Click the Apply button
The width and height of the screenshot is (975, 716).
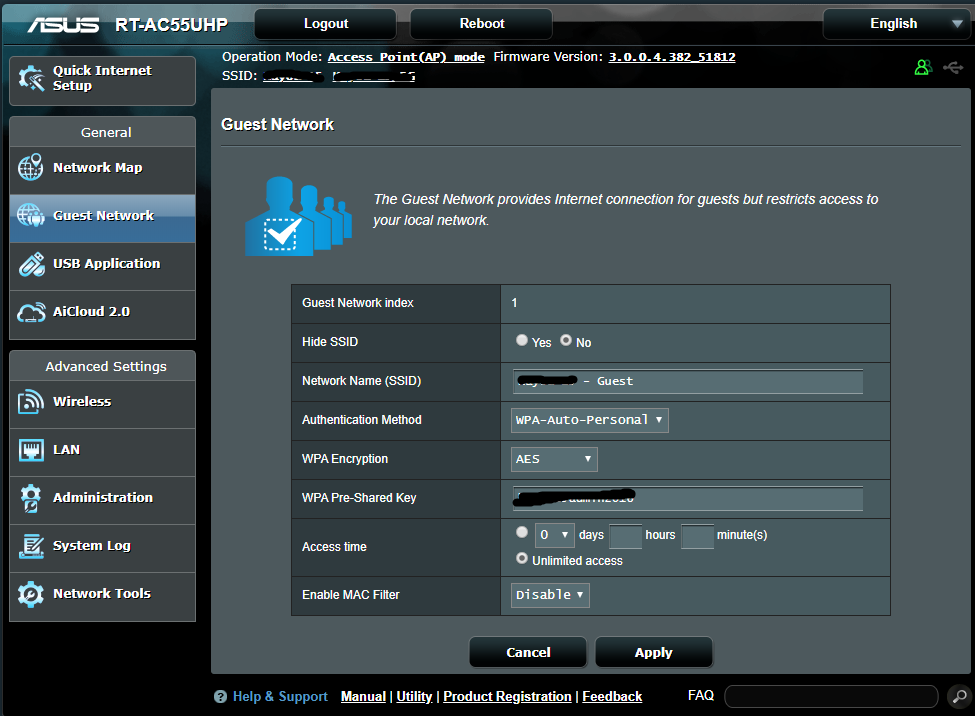click(654, 652)
